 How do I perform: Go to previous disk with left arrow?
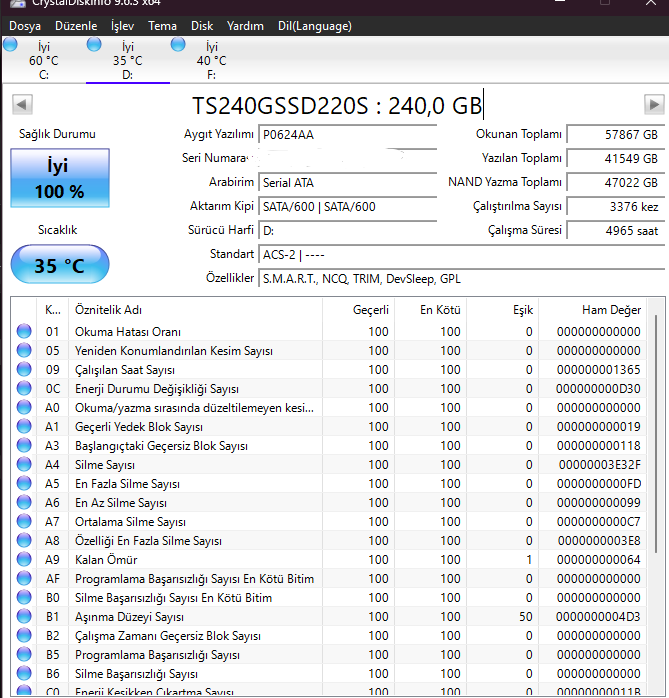[x=22, y=105]
